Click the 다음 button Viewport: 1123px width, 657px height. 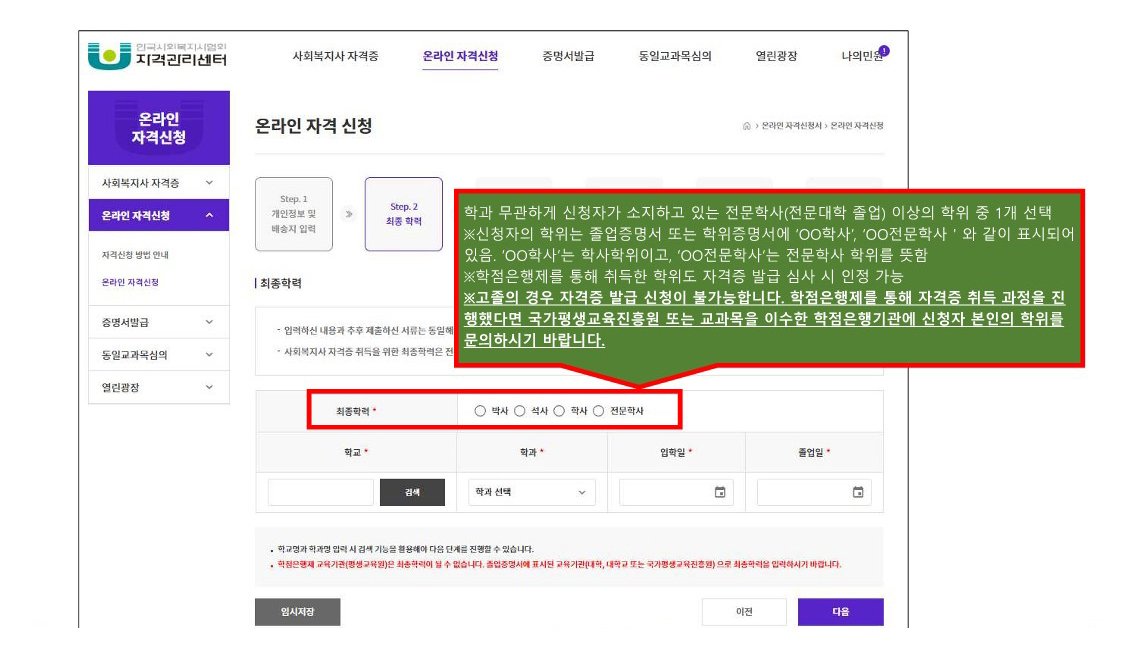(x=841, y=612)
